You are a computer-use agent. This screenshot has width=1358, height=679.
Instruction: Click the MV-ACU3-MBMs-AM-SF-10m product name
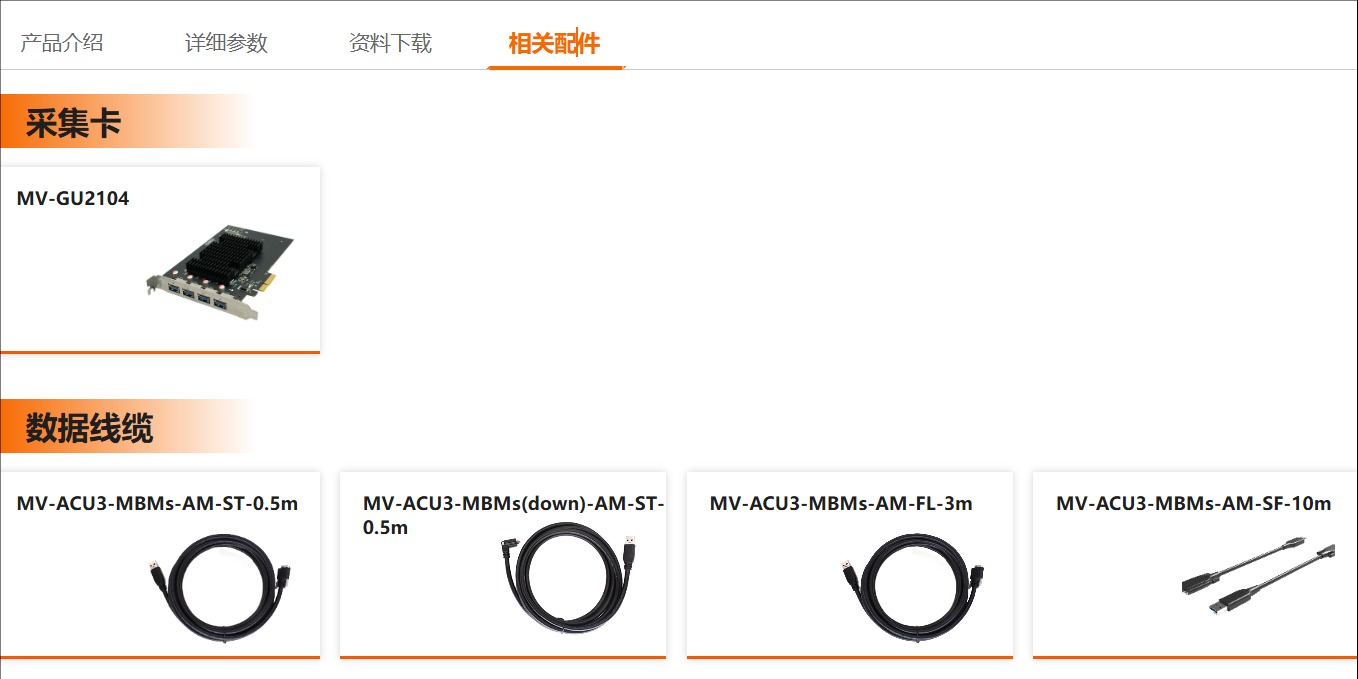tap(1194, 503)
